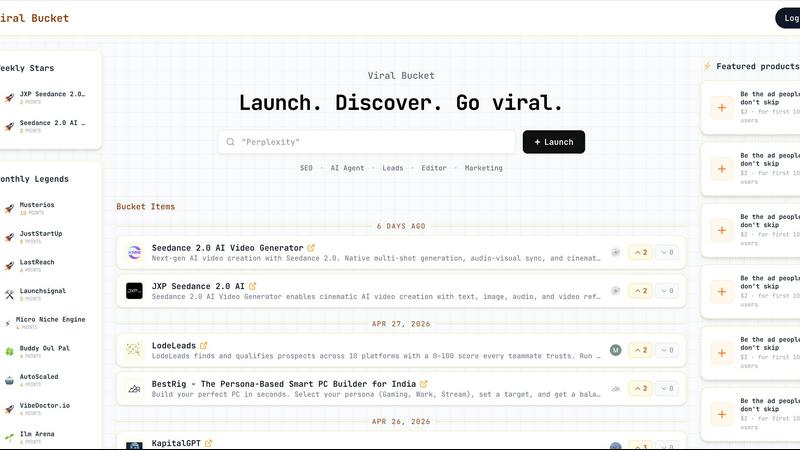This screenshot has height=450, width=800.
Task: Open external link icon beside KapitalGPT
Action: click(x=208, y=443)
